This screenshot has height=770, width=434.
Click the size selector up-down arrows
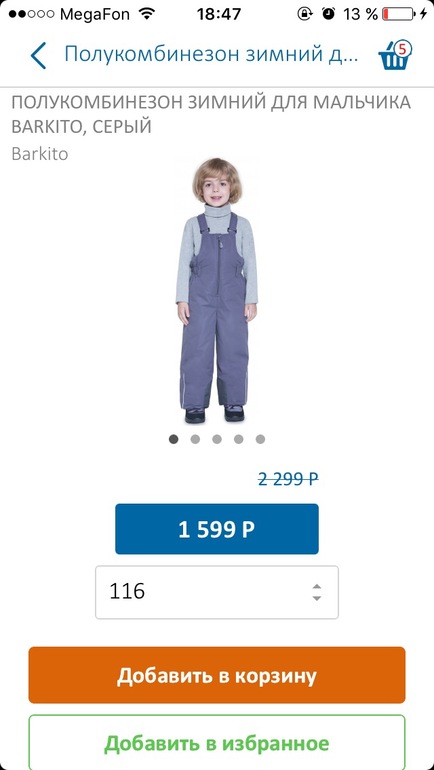[x=317, y=592]
